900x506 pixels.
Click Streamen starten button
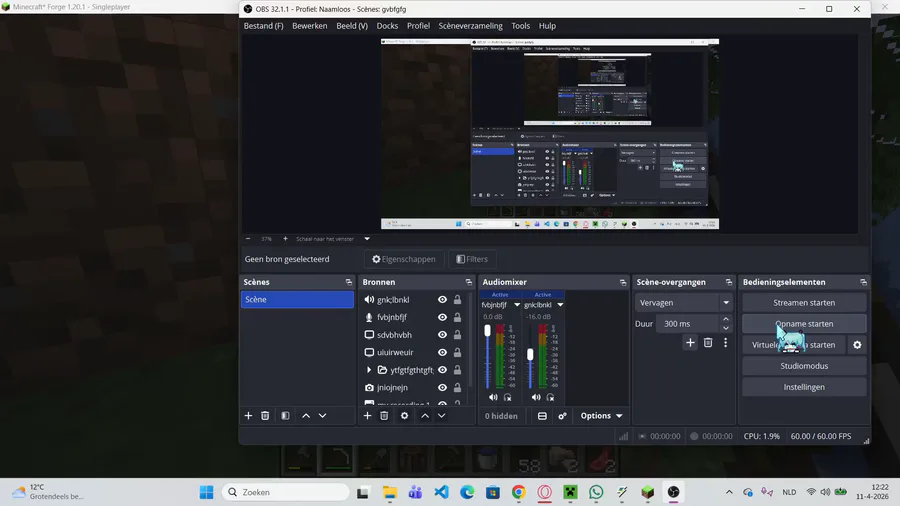coord(804,302)
